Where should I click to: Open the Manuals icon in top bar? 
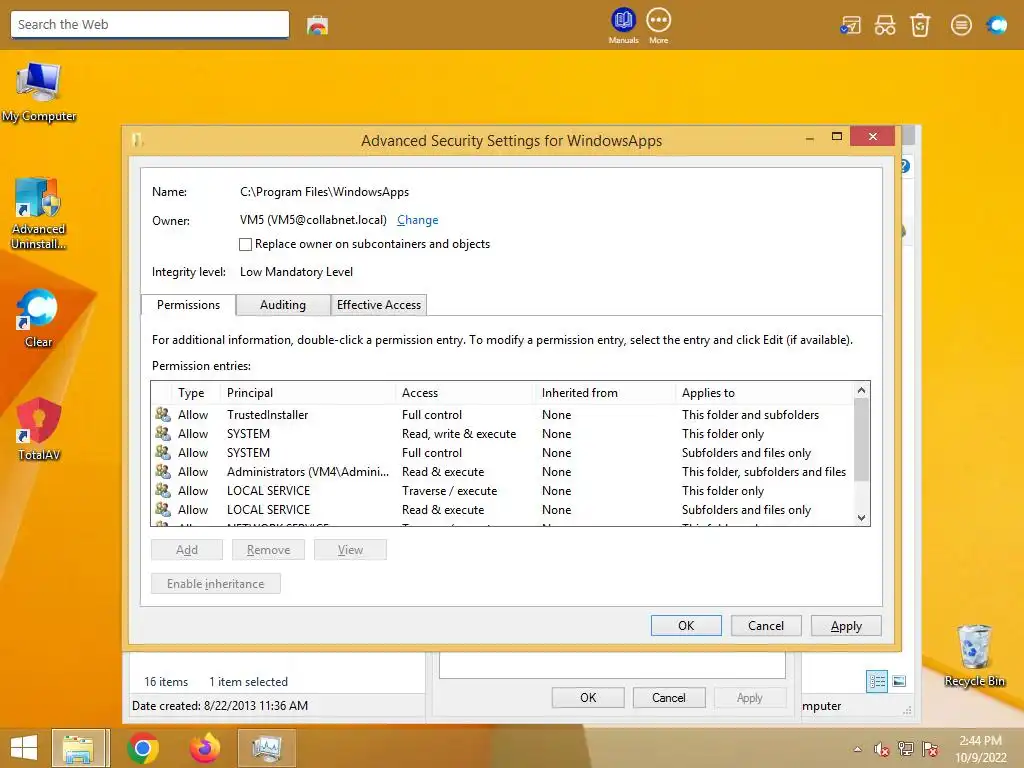point(623,25)
